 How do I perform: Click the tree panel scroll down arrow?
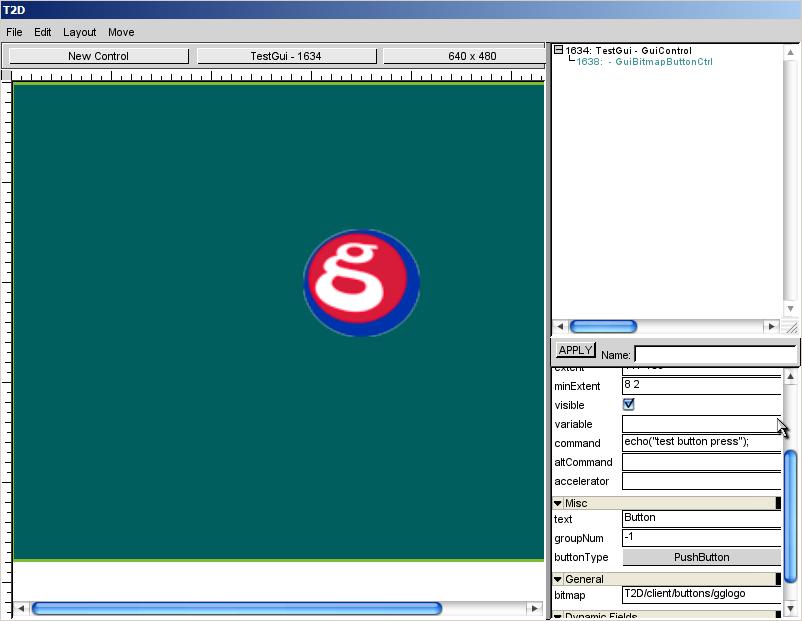pos(790,308)
